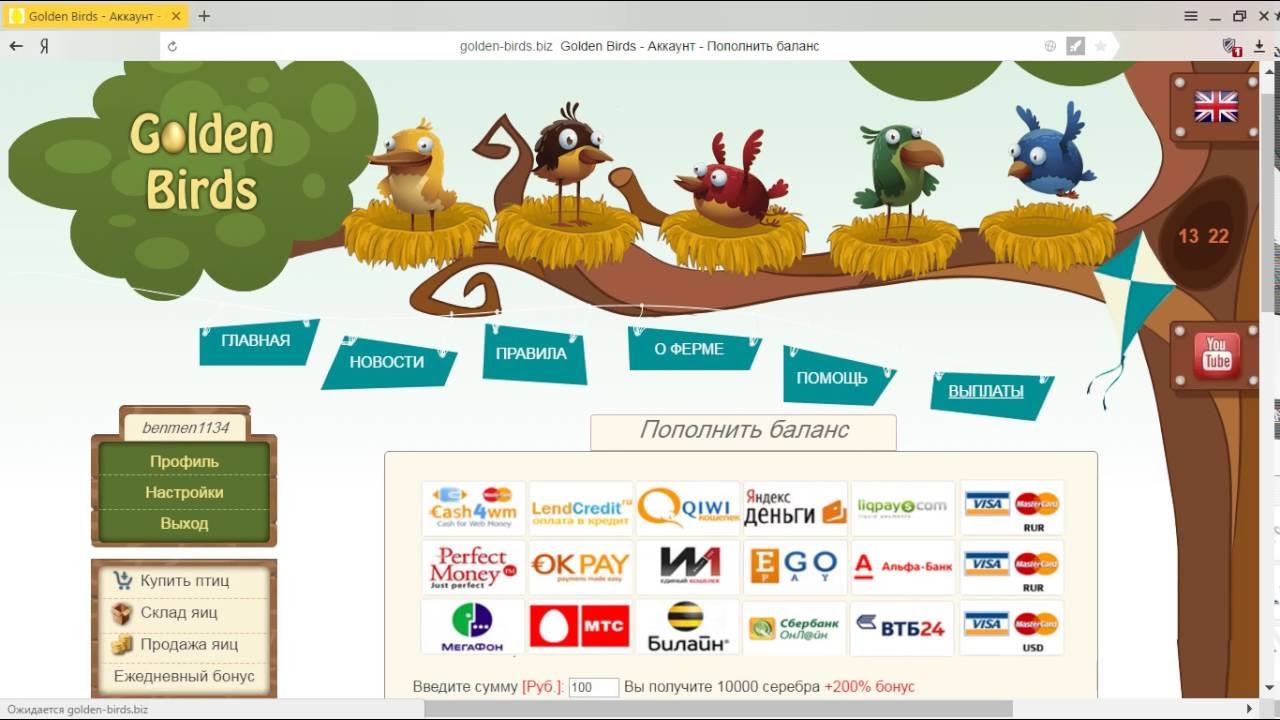
Task: Select Perfect Money payment logo
Action: click(x=473, y=568)
